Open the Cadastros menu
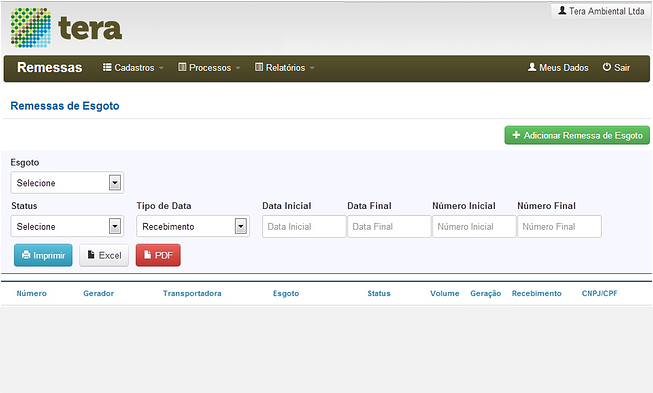653x393 pixels. [x=133, y=67]
